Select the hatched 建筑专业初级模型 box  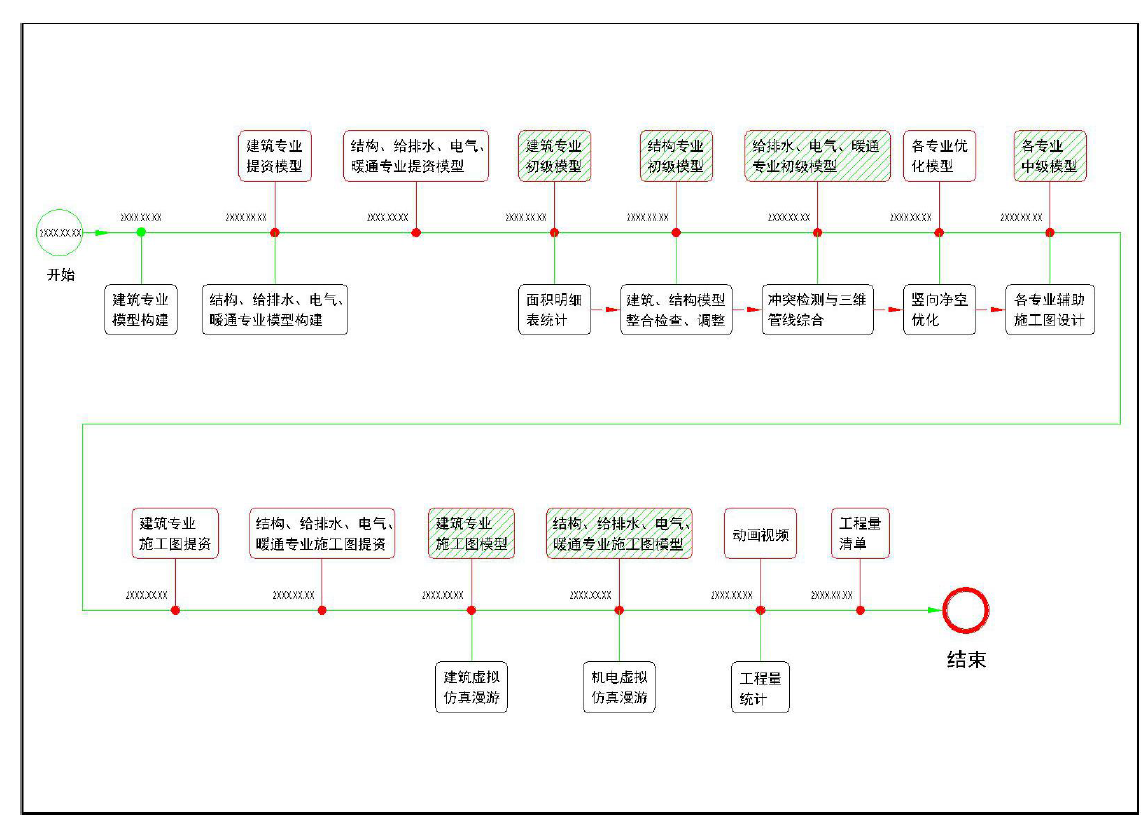[x=554, y=156]
